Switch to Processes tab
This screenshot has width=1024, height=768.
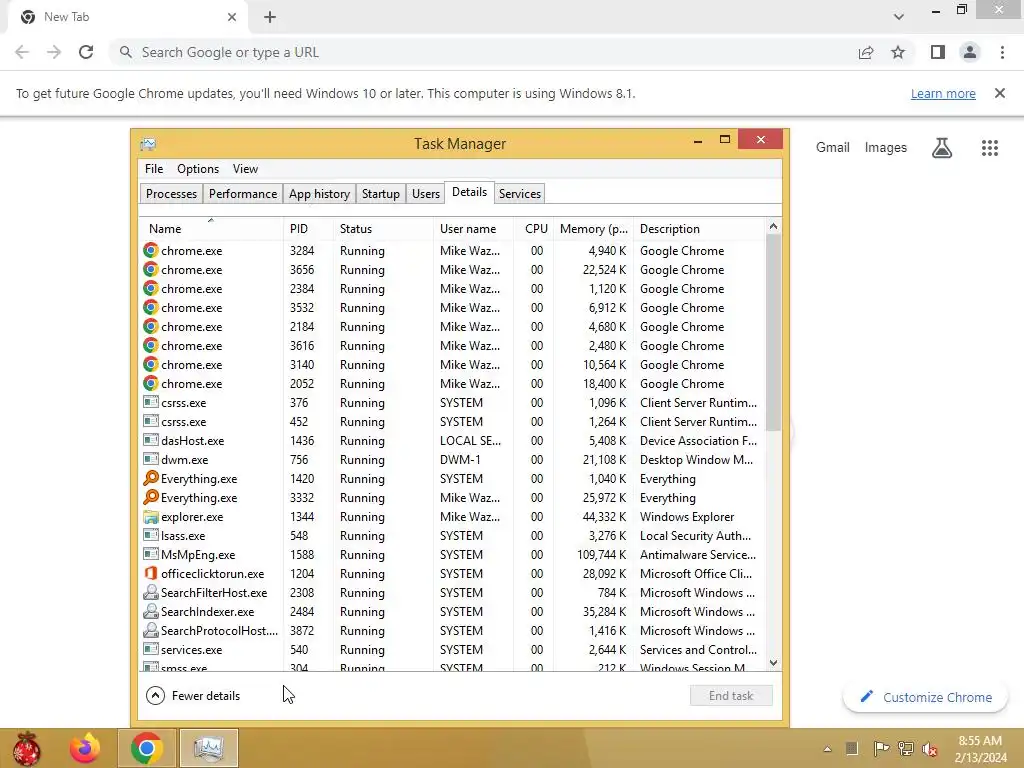(171, 194)
